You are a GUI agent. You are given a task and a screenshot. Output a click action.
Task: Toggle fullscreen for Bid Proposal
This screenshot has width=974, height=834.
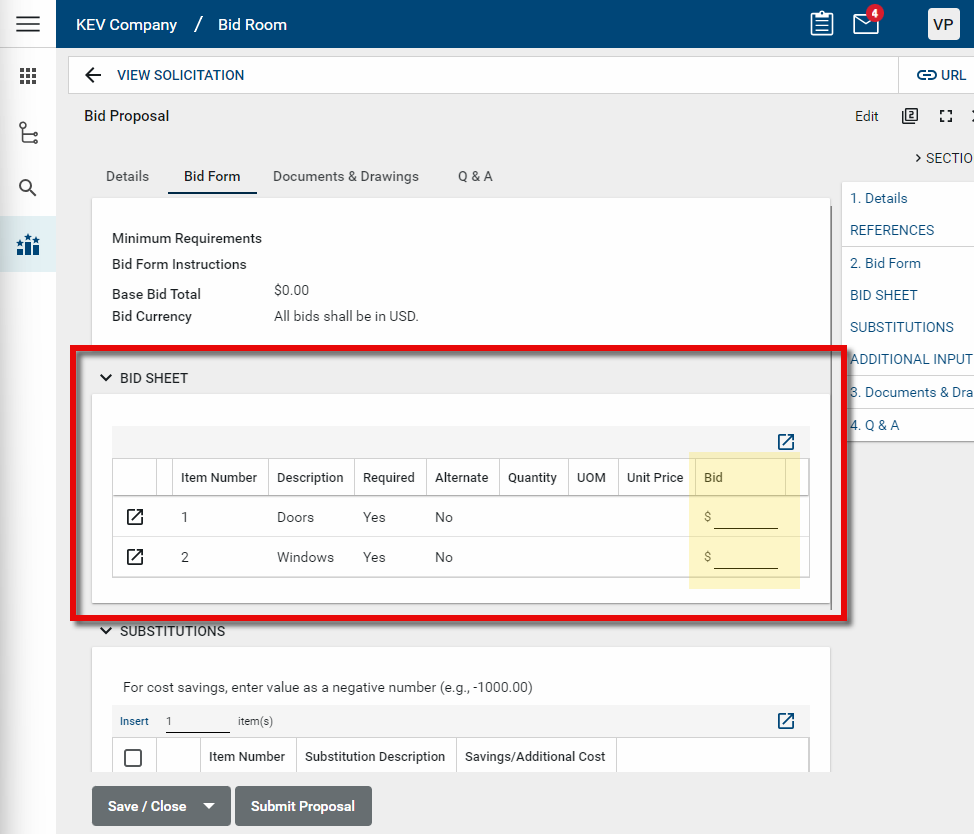[x=946, y=116]
